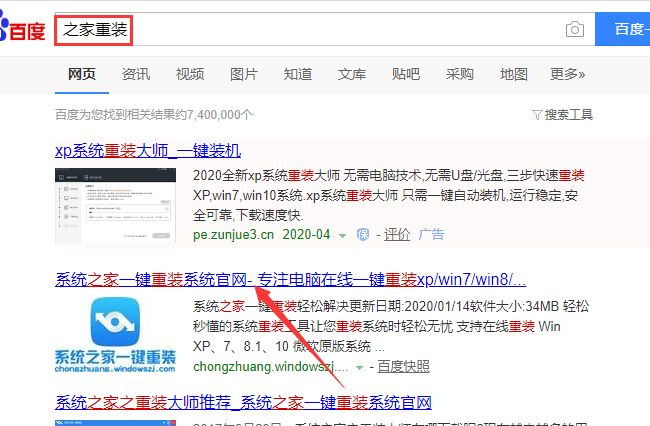Switch to the 资讯 tab
Screen dimensions: 650x426
pyautogui.click(x=136, y=74)
